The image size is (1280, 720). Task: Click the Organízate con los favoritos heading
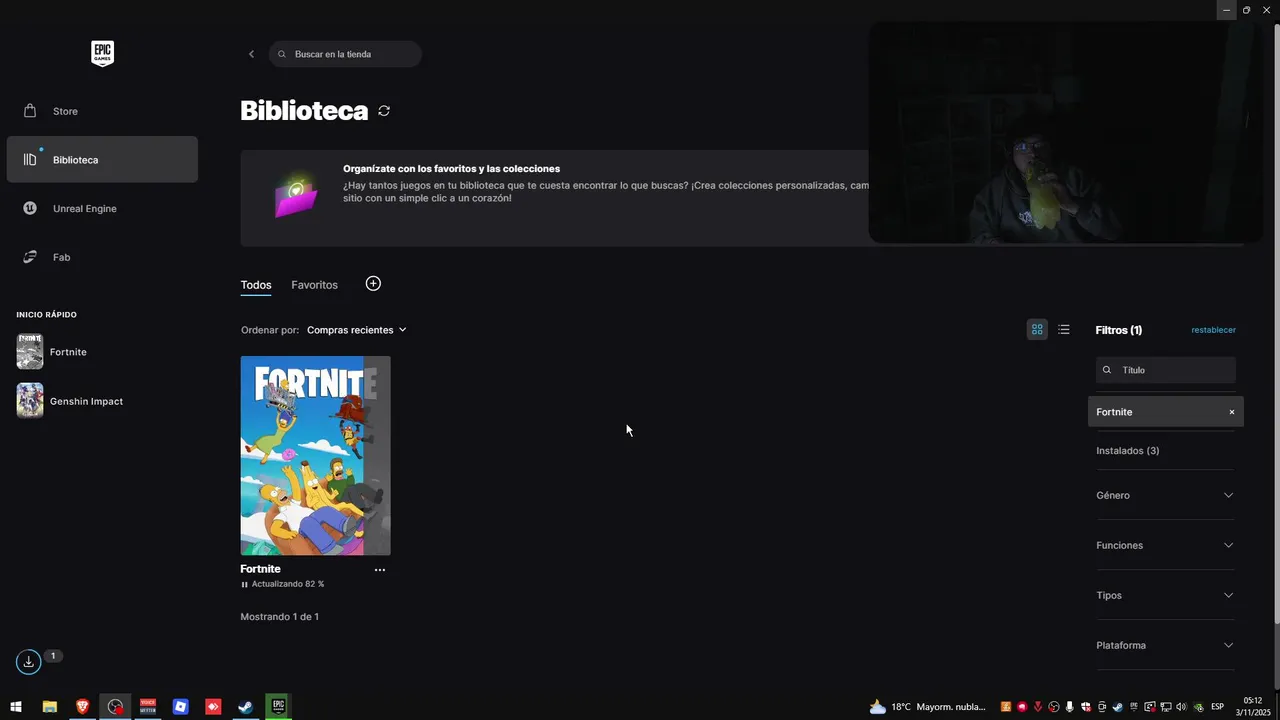[x=451, y=169]
